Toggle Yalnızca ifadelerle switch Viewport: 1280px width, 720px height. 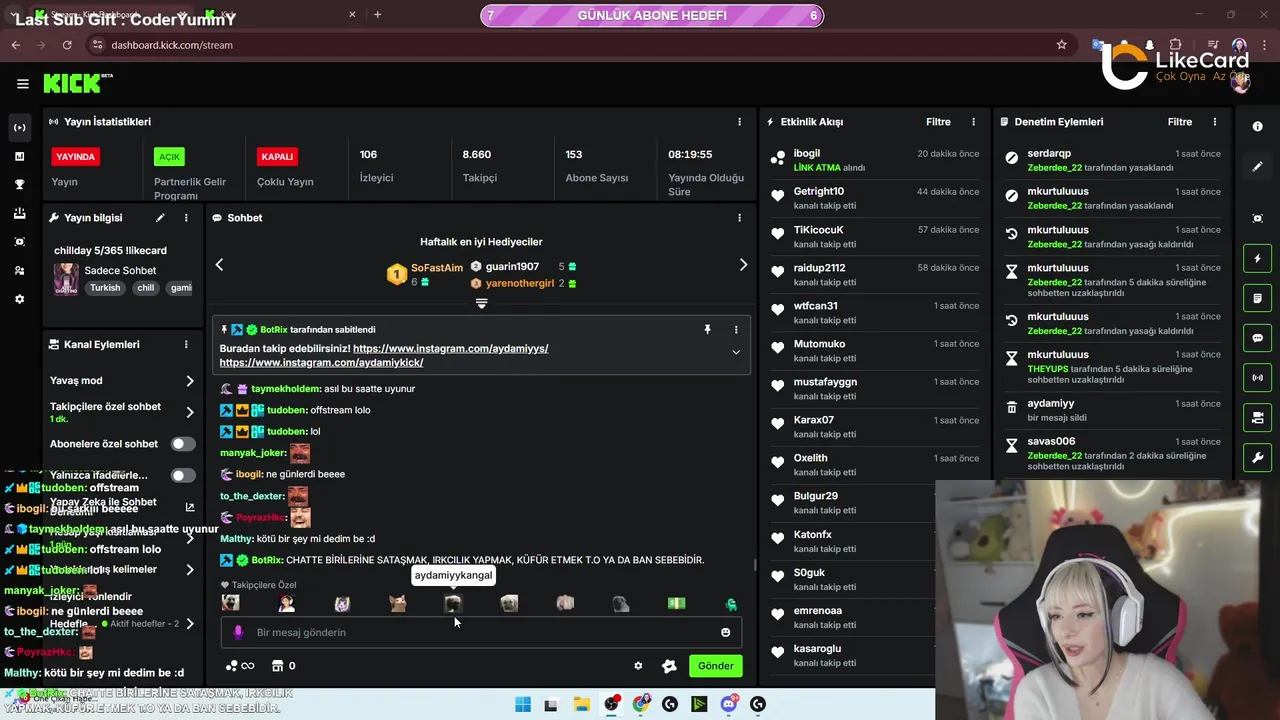point(183,476)
